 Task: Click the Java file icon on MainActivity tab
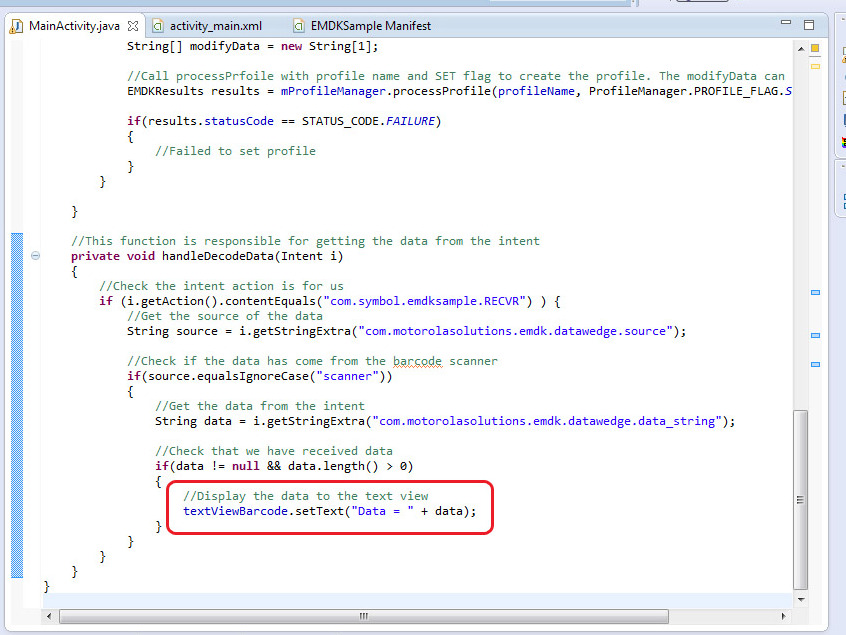pos(17,25)
